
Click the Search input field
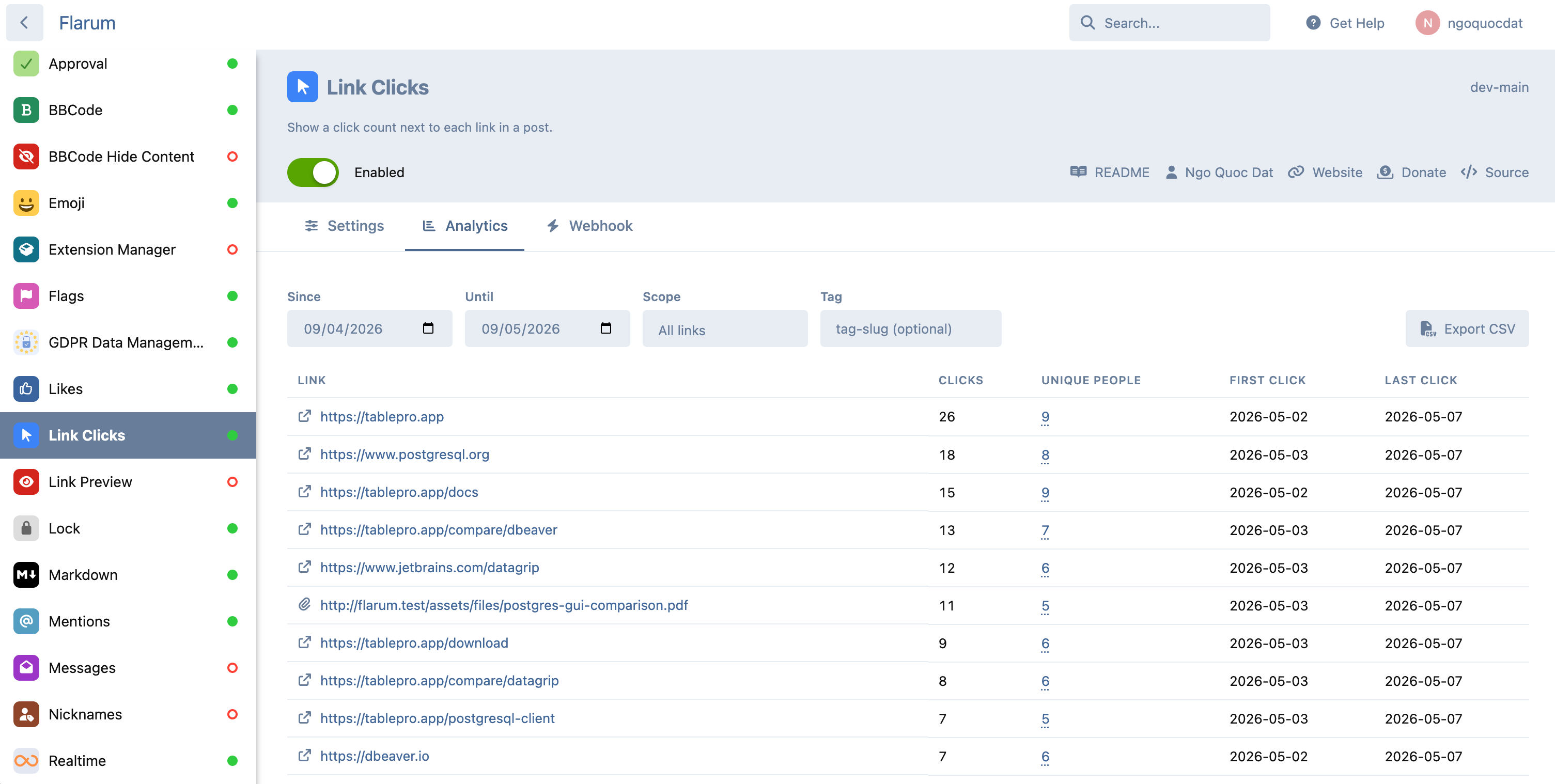(1169, 23)
